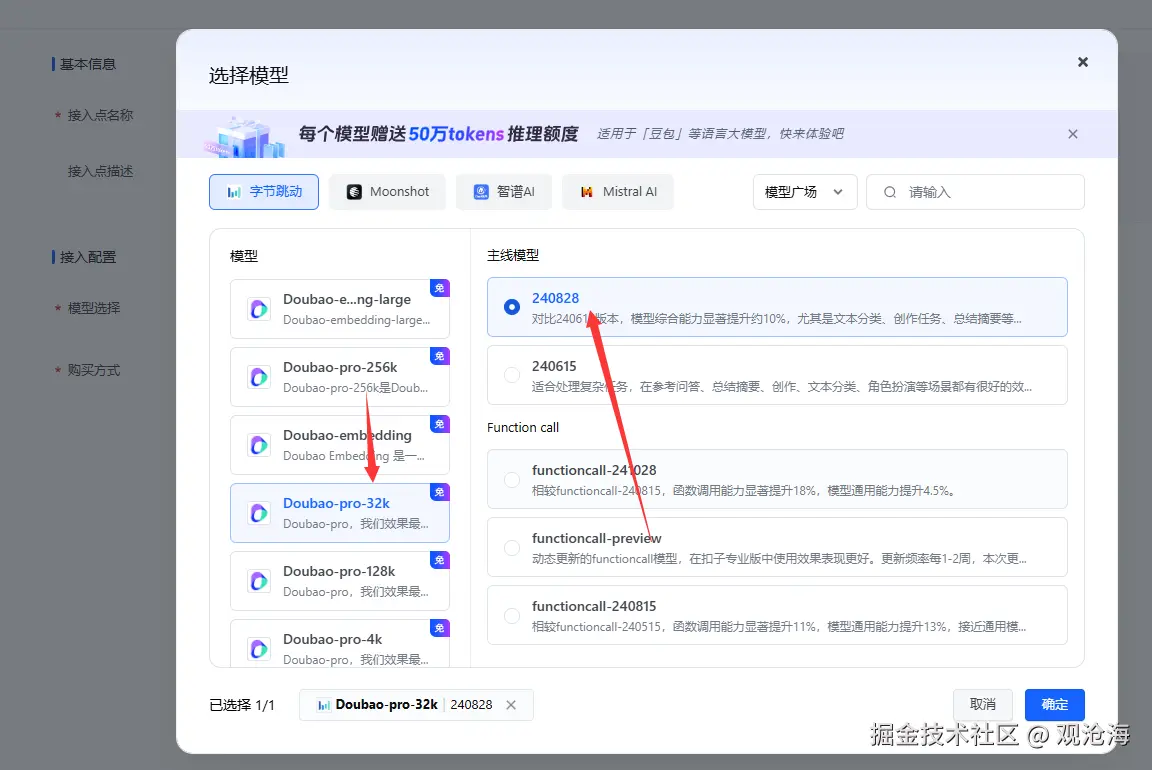Click the 智谱AI tab logo icon
The height and width of the screenshot is (770, 1152).
pos(481,192)
